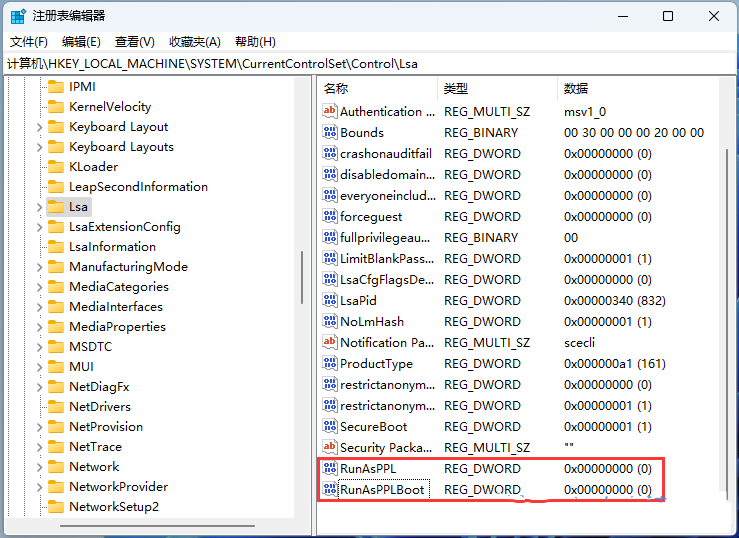Viewport: 739px width, 538px height.
Task: Select the NetTrace tree key
Action: (96, 447)
